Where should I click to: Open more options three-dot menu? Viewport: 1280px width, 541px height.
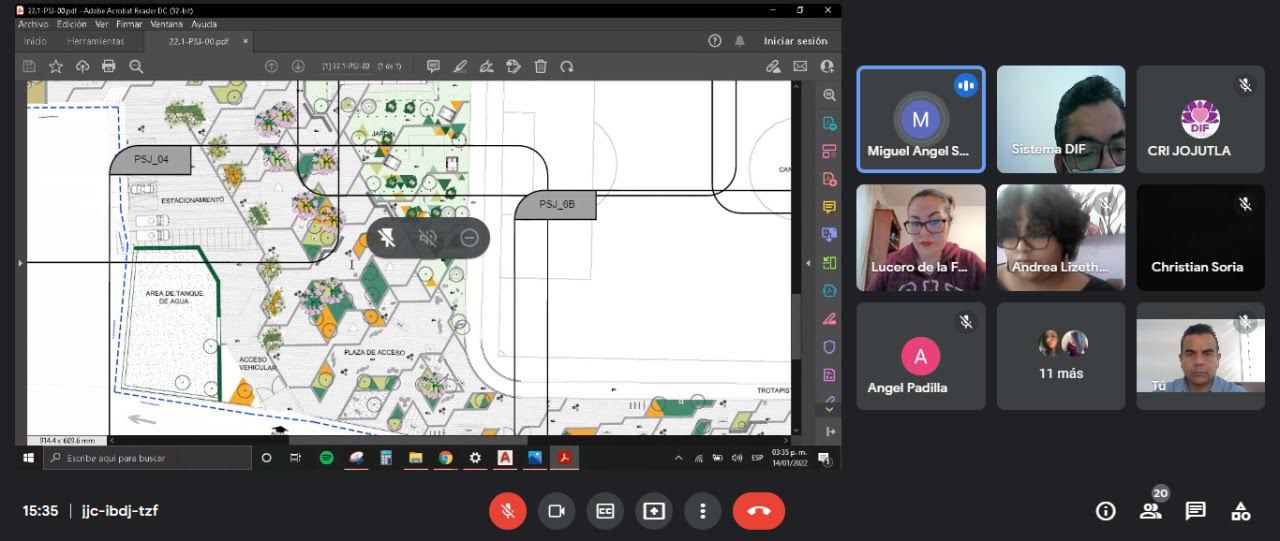coord(703,511)
